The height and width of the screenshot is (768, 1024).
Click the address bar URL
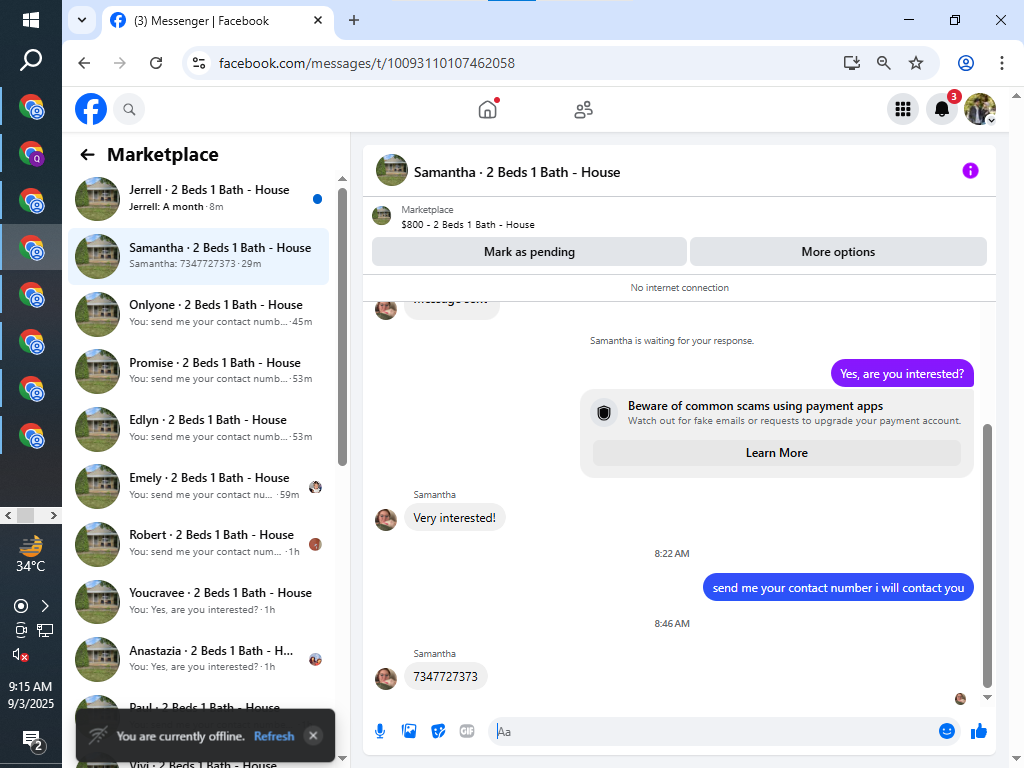point(366,63)
